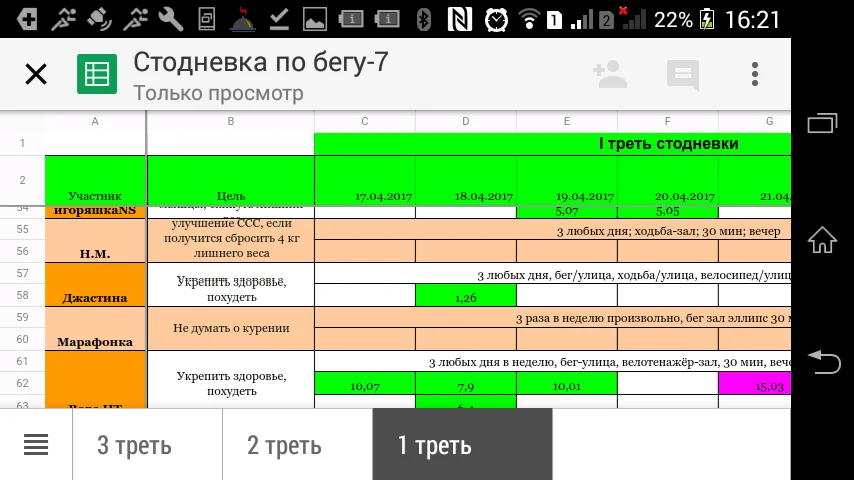This screenshot has height=480, width=854.
Task: Select the cell with value 5,05
Action: (x=668, y=211)
